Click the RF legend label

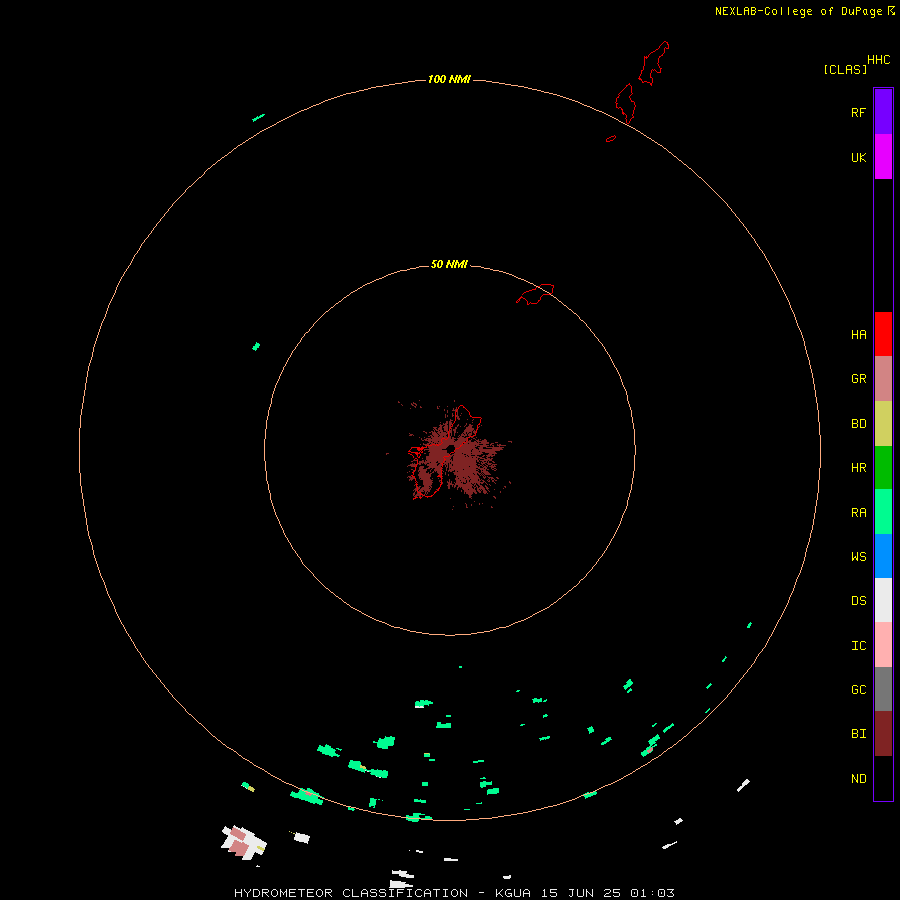pyautogui.click(x=858, y=112)
